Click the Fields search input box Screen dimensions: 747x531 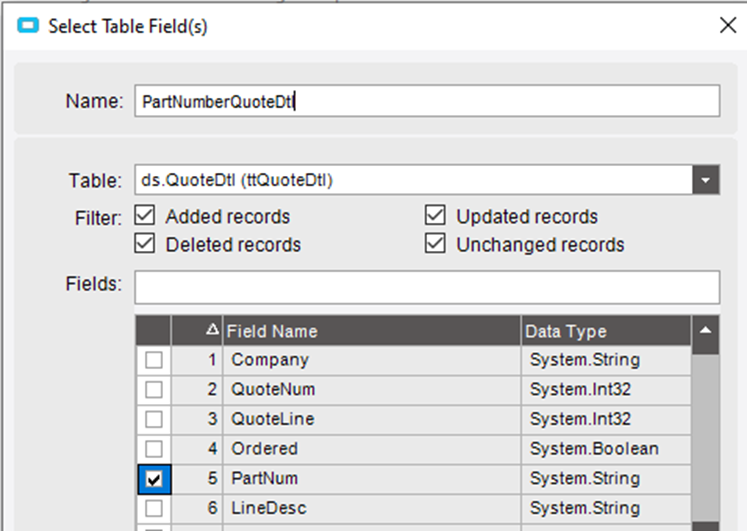pos(426,286)
